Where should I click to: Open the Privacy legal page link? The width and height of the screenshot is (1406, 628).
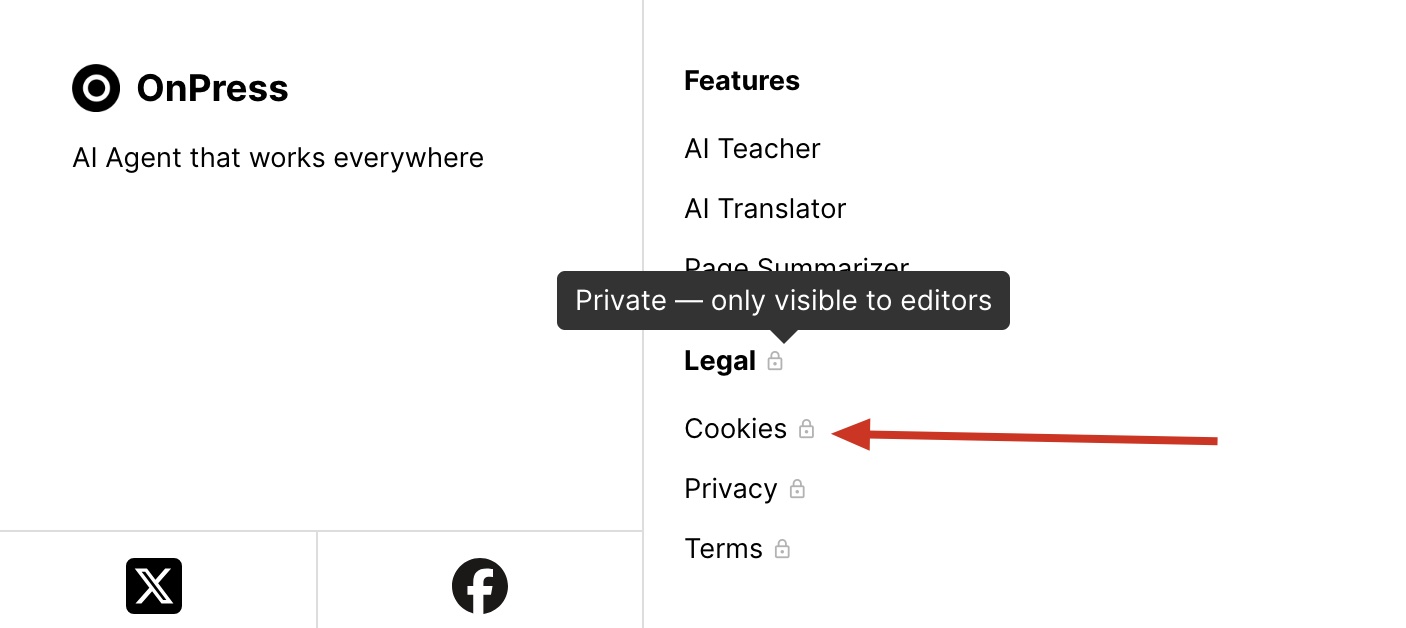pyautogui.click(x=730, y=489)
